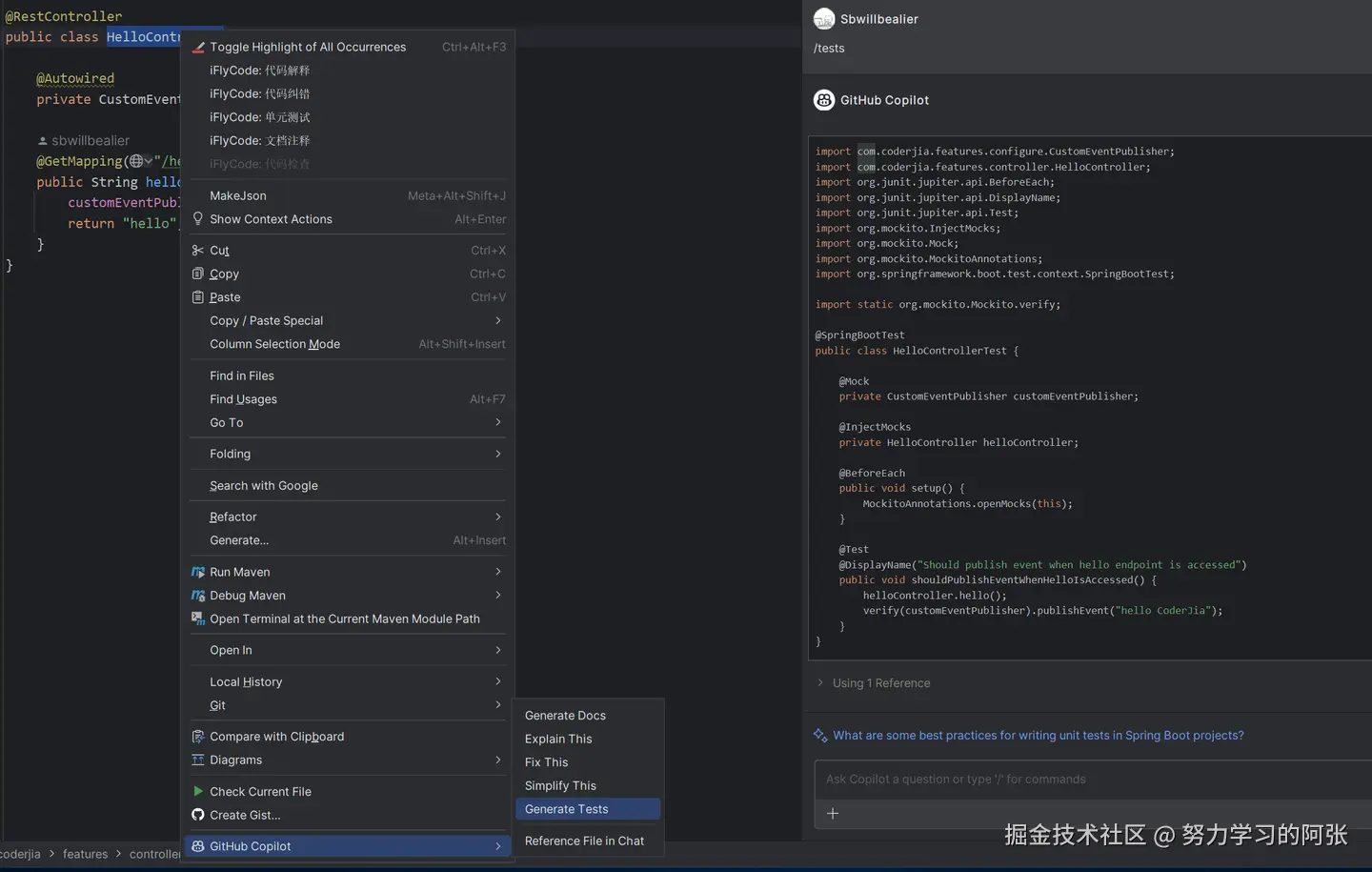1372x872 pixels.
Task: Click the copy icon beside Copy
Action: [x=198, y=274]
